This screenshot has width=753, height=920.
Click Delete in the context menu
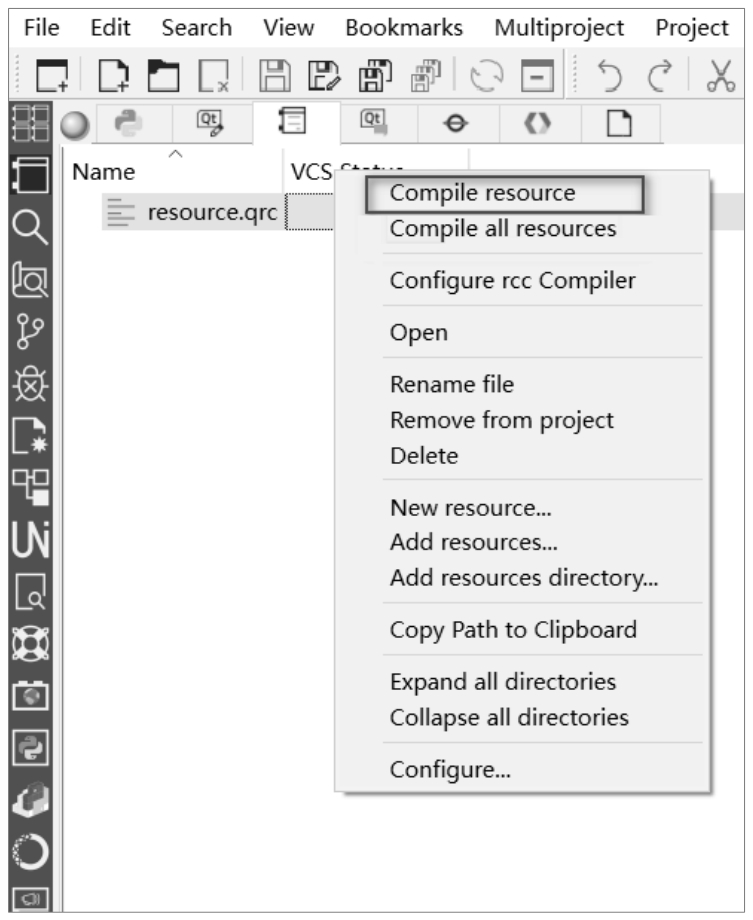click(x=424, y=456)
